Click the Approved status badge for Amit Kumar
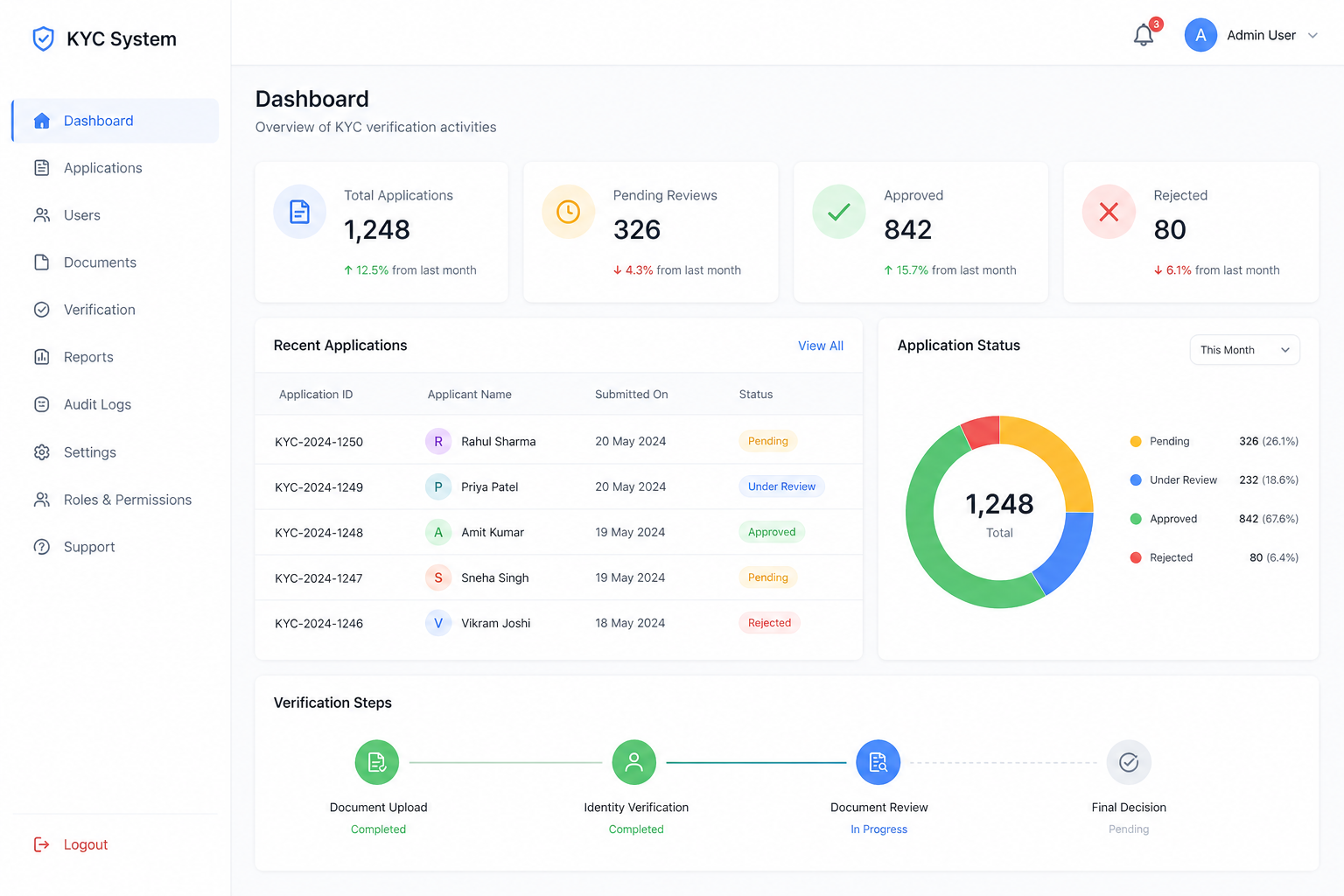This screenshot has height=896, width=1344. pyautogui.click(x=772, y=532)
